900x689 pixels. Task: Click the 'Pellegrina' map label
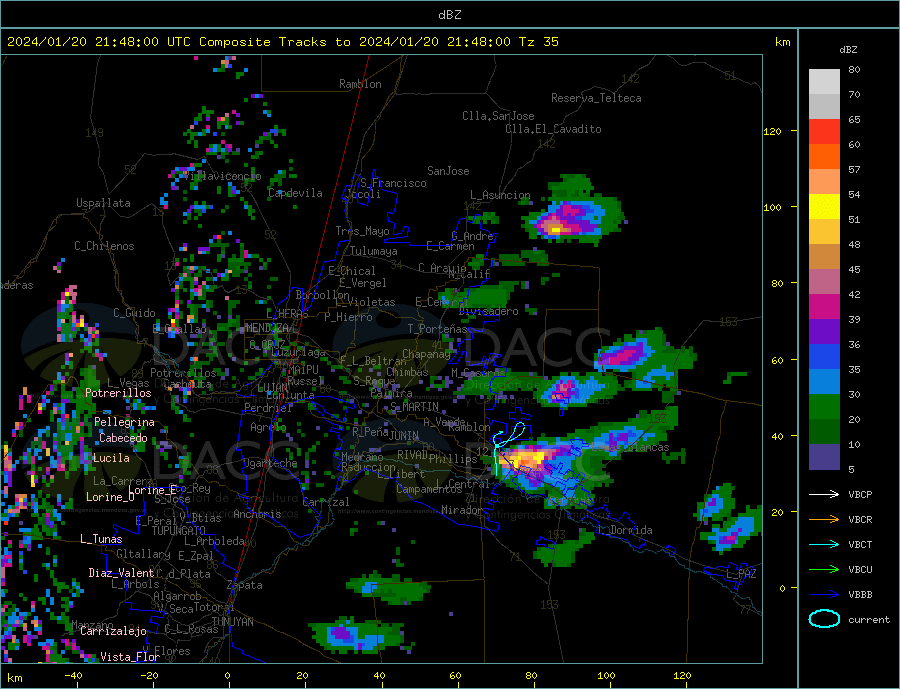click(125, 423)
